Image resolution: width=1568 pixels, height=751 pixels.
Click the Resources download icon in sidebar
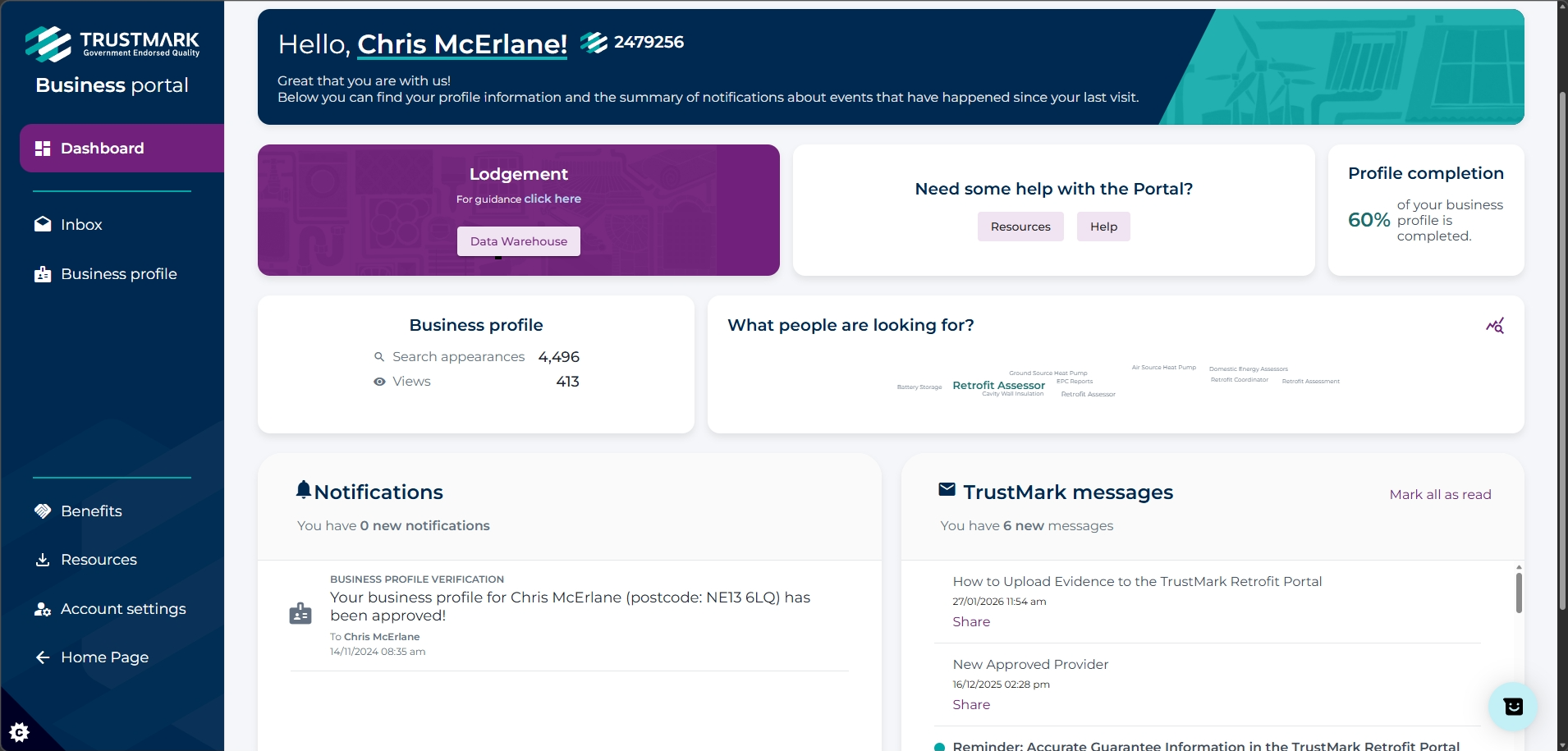point(43,560)
